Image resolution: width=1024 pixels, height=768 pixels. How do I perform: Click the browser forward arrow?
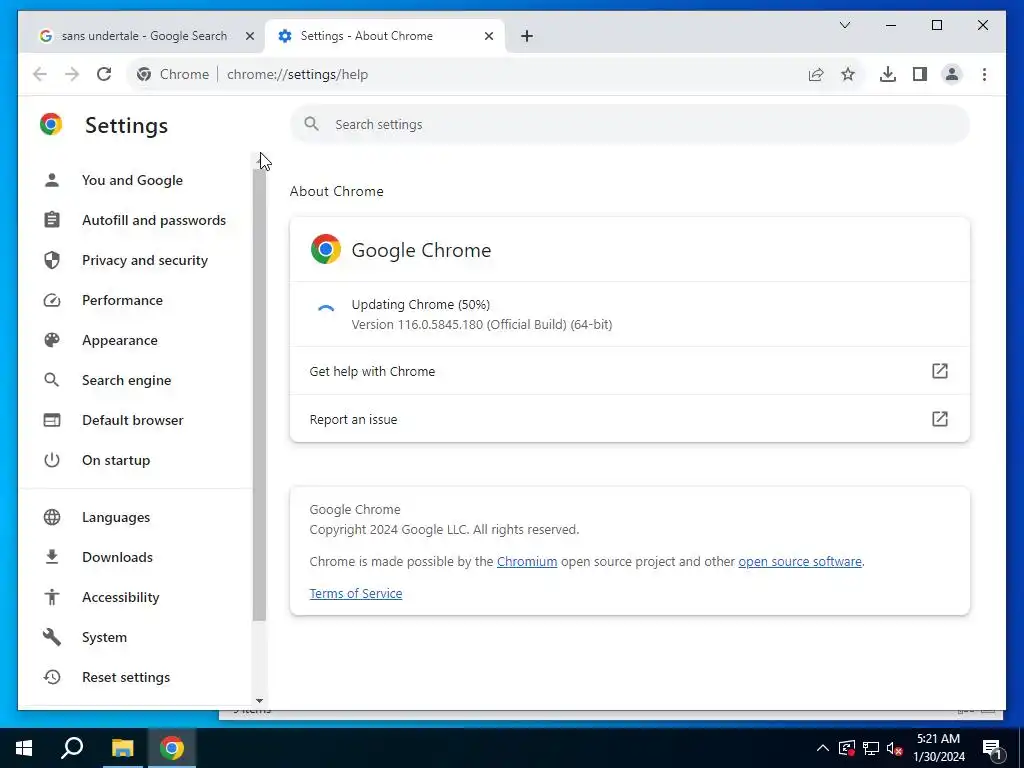pos(72,74)
